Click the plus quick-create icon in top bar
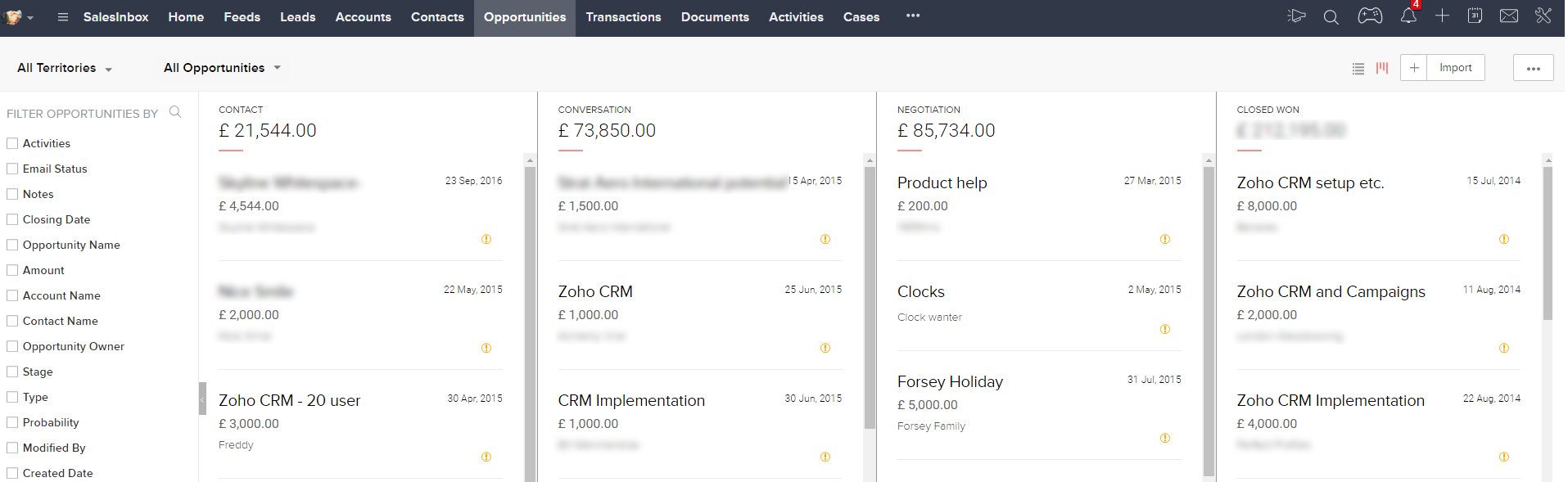Image resolution: width=1568 pixels, height=482 pixels. (1443, 16)
